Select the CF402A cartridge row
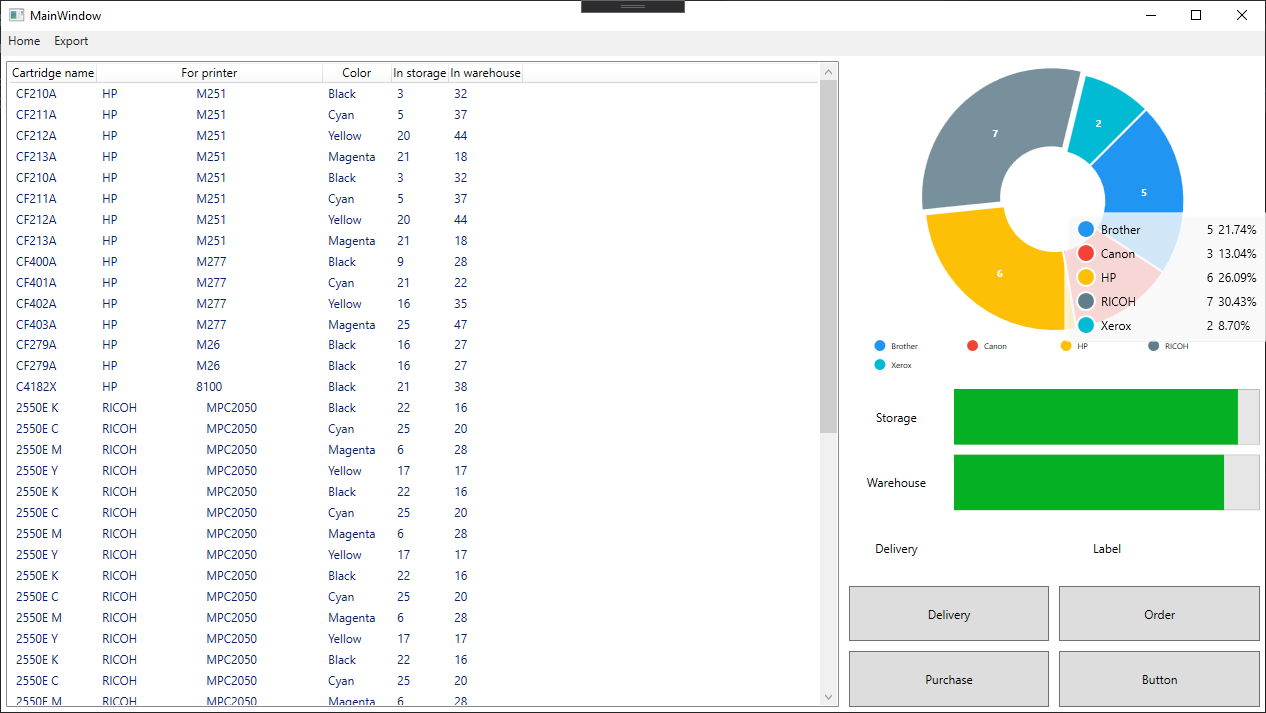Viewport: 1266px width, 713px height. [413, 304]
